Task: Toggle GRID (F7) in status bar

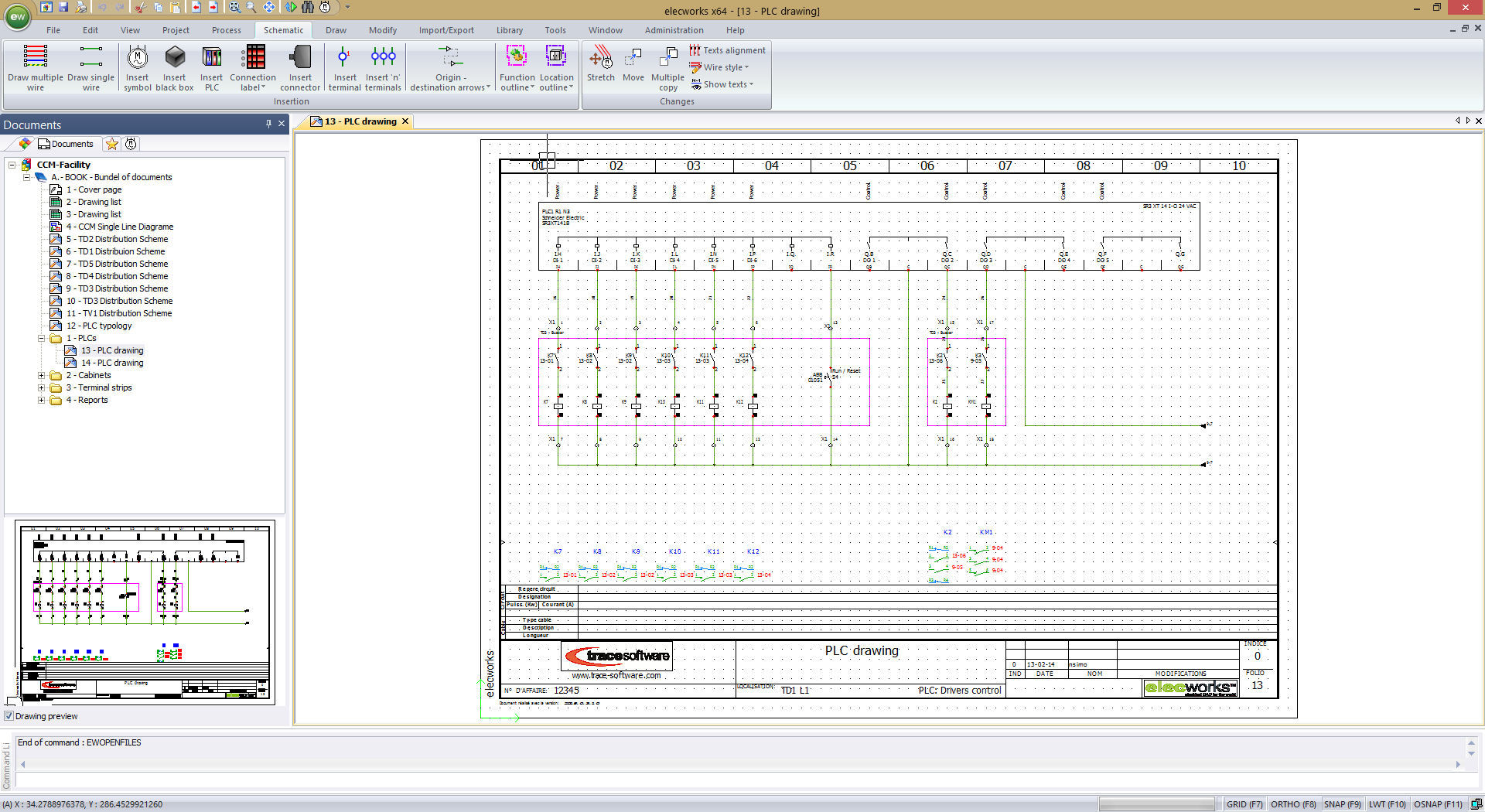Action: tap(1244, 804)
